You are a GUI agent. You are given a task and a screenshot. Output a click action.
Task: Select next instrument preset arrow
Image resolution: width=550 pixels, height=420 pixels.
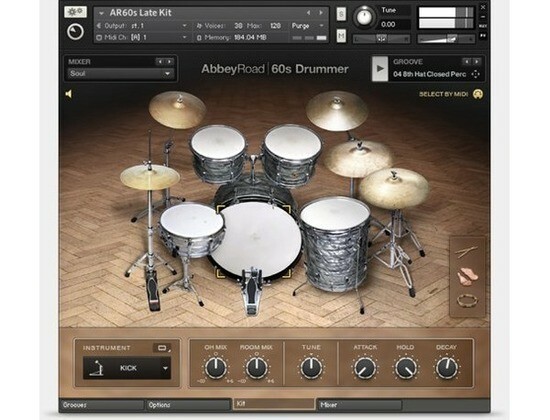coord(321,13)
